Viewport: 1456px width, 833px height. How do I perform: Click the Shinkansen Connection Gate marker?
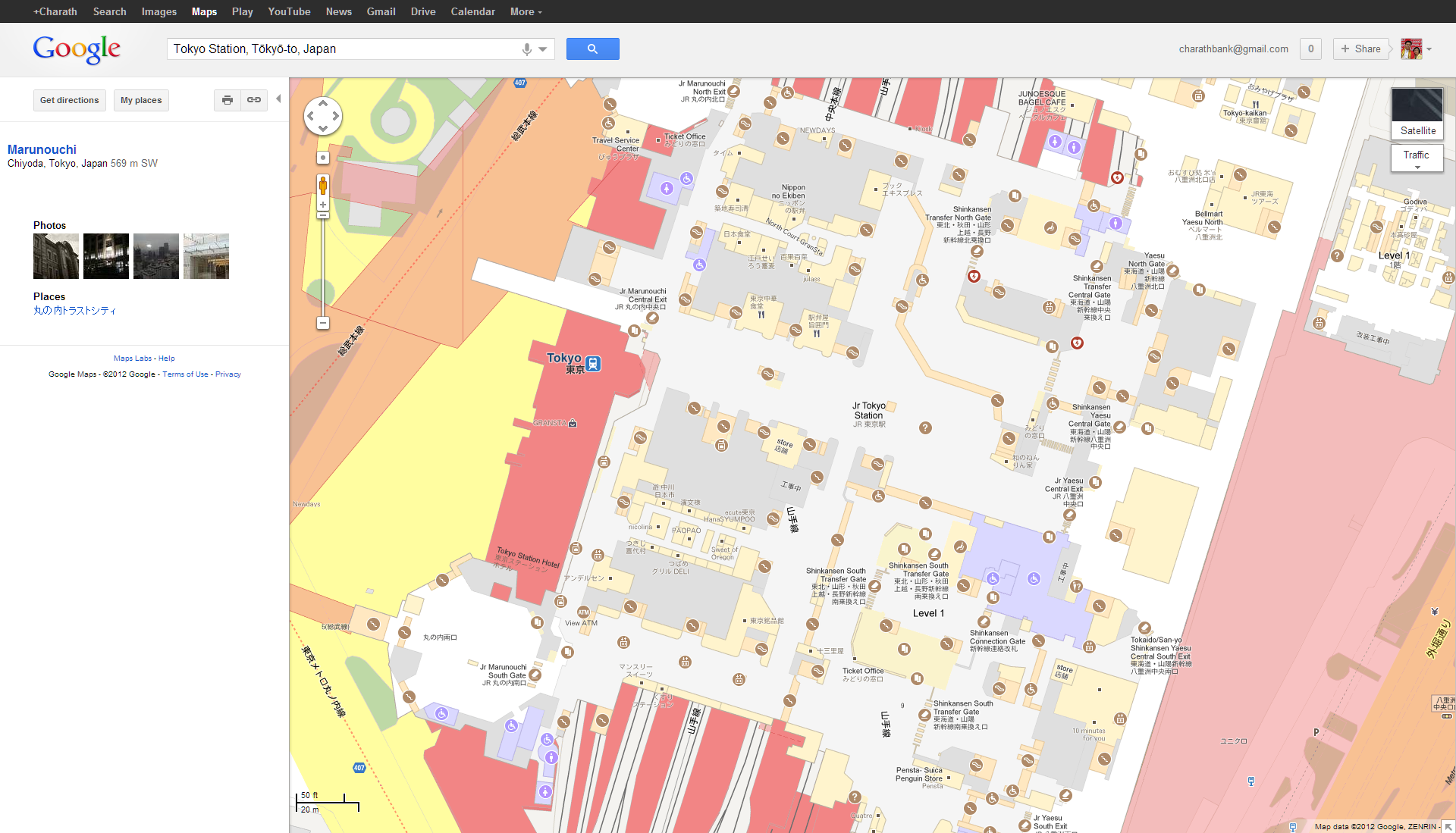click(x=984, y=622)
